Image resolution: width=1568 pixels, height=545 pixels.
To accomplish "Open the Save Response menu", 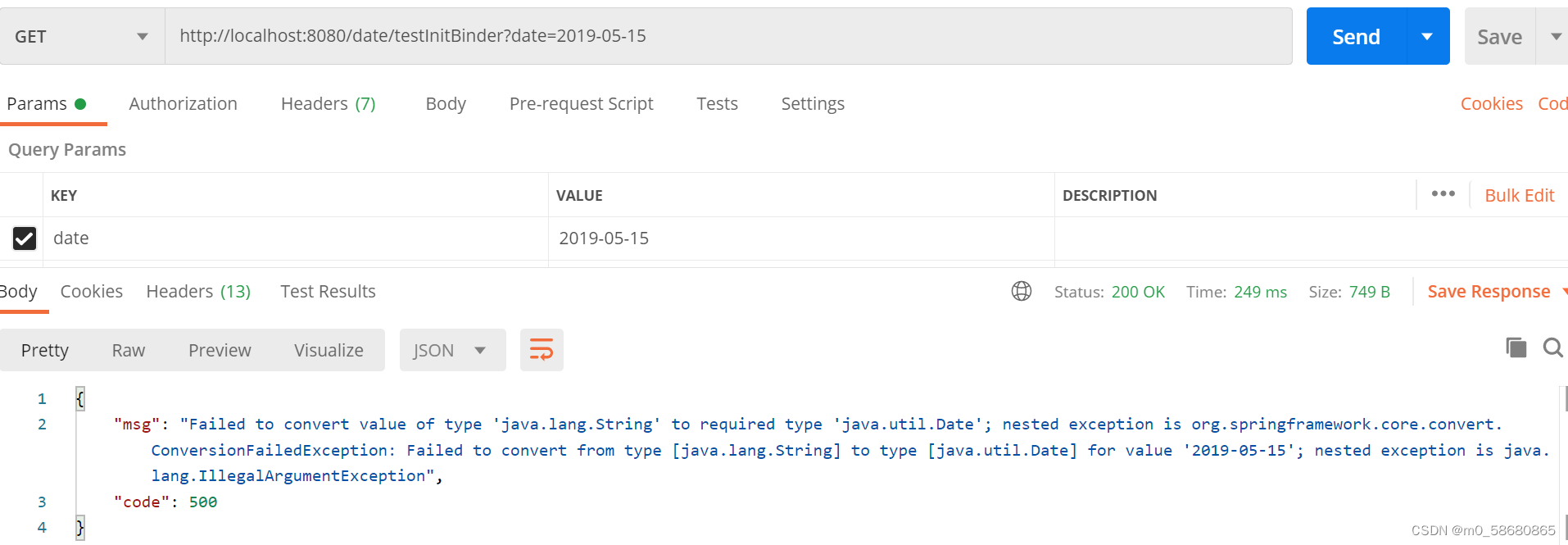I will (x=1489, y=292).
